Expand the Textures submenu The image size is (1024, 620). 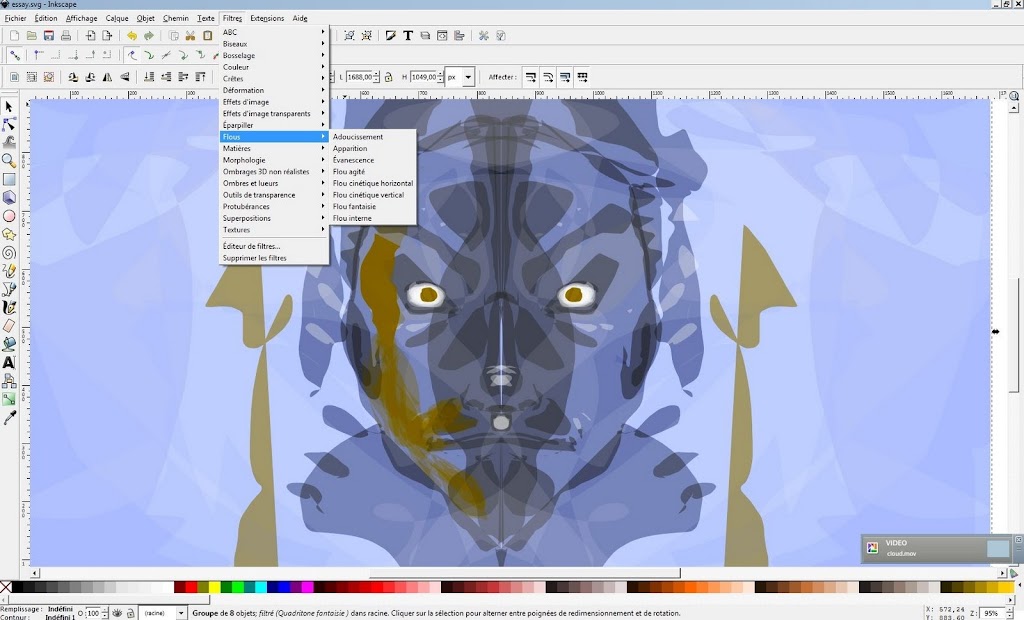coord(274,230)
